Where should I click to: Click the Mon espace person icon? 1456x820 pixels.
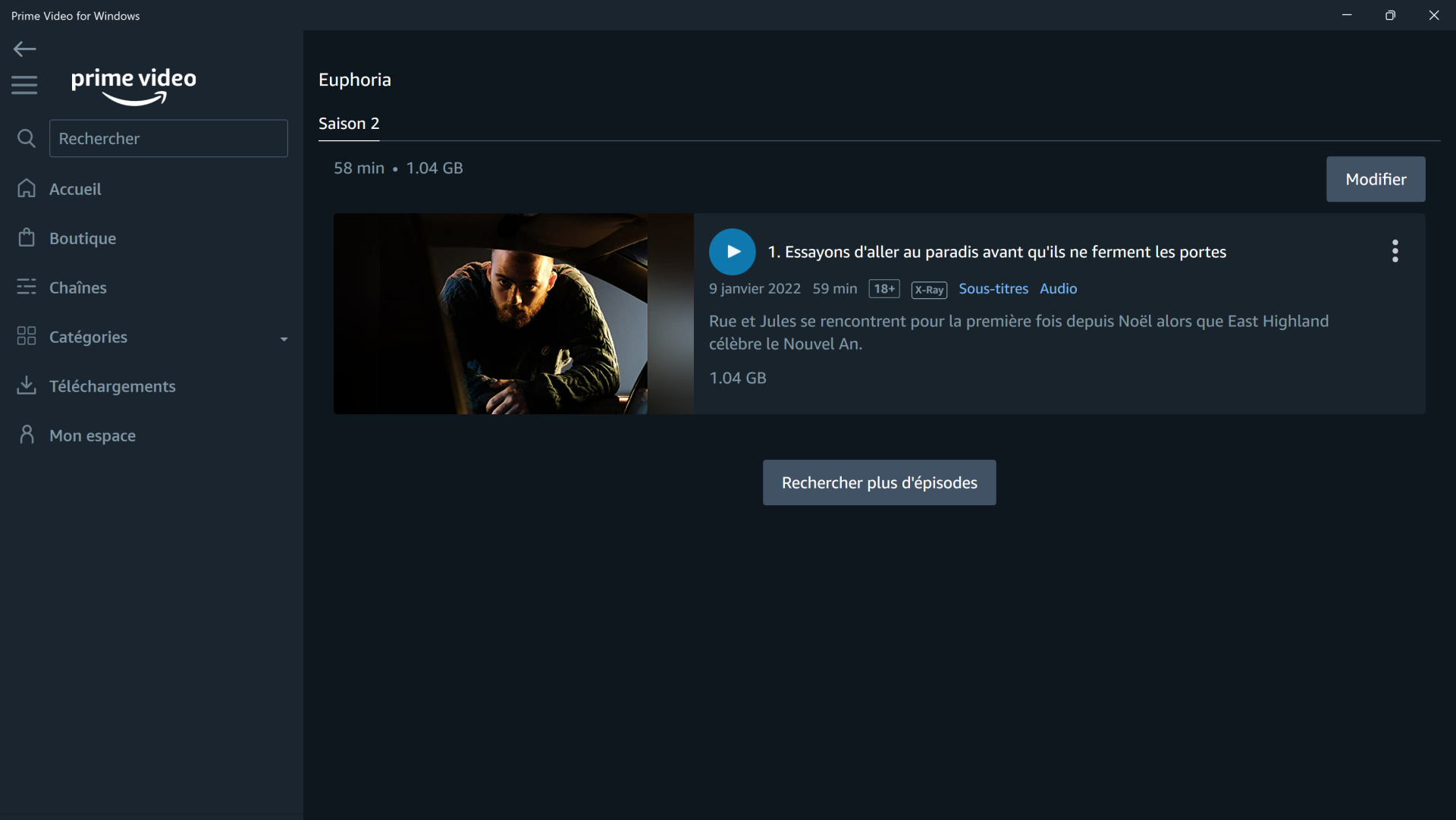[x=27, y=435]
